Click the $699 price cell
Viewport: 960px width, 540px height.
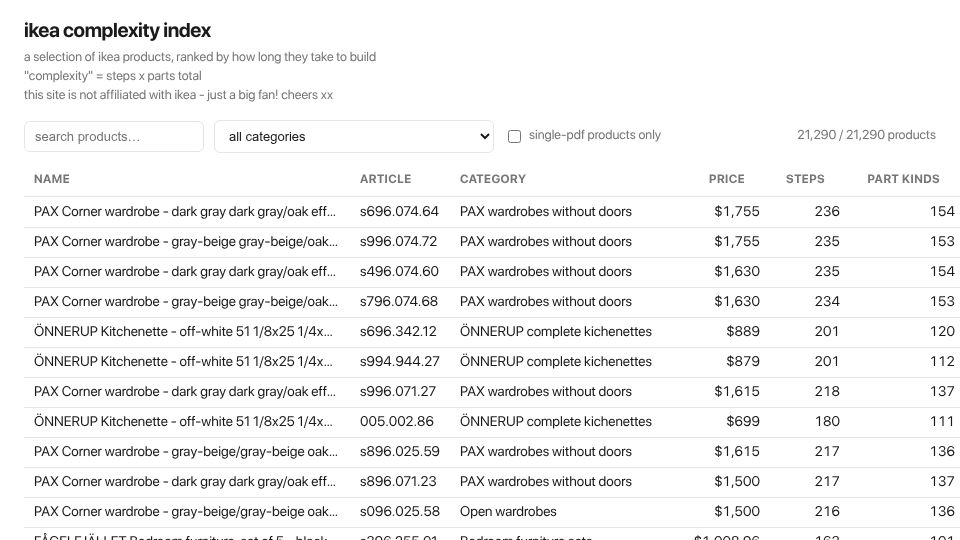[x=743, y=421]
